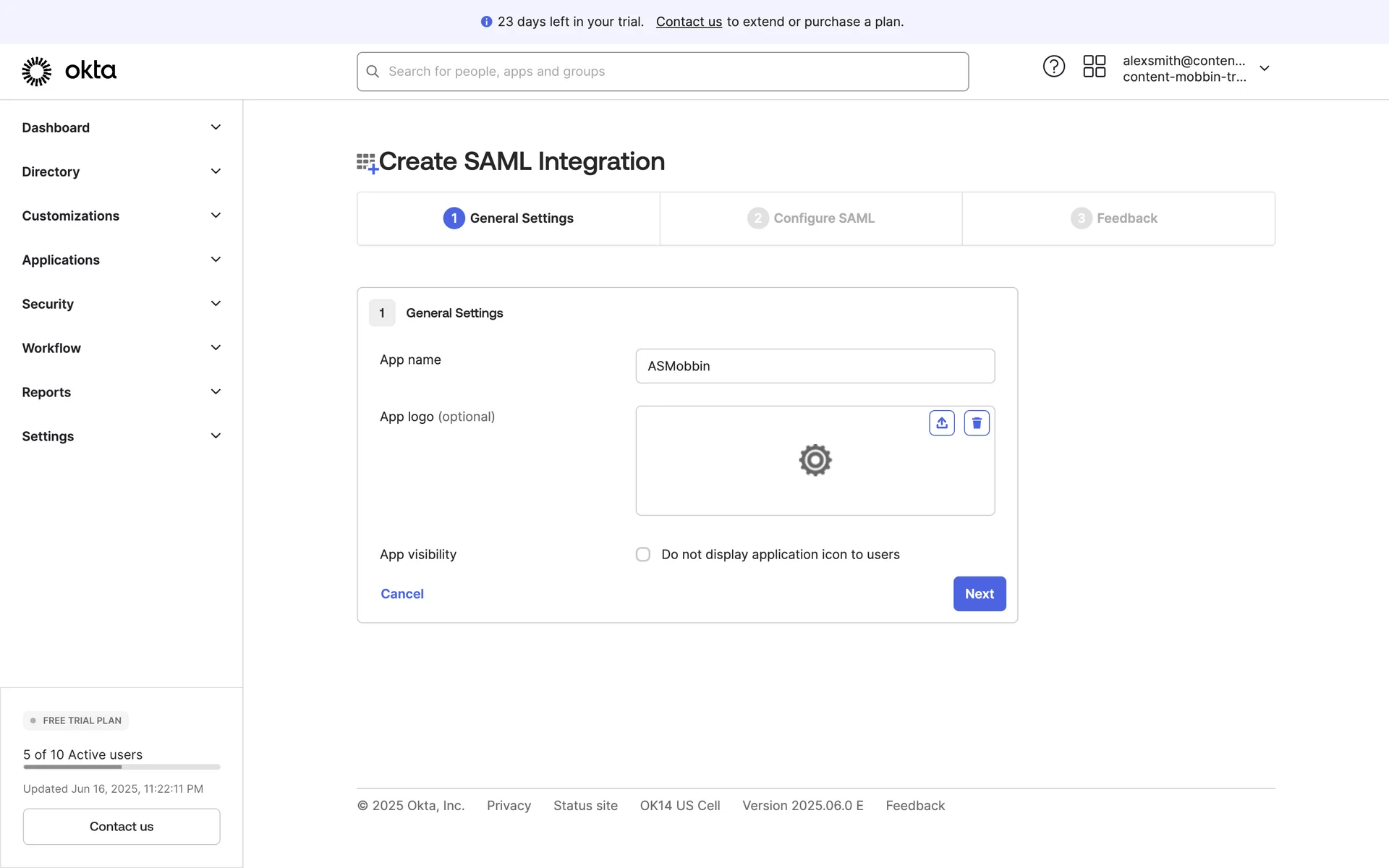Viewport: 1389px width, 868px height.
Task: Click the search magnifier icon
Action: 373,72
